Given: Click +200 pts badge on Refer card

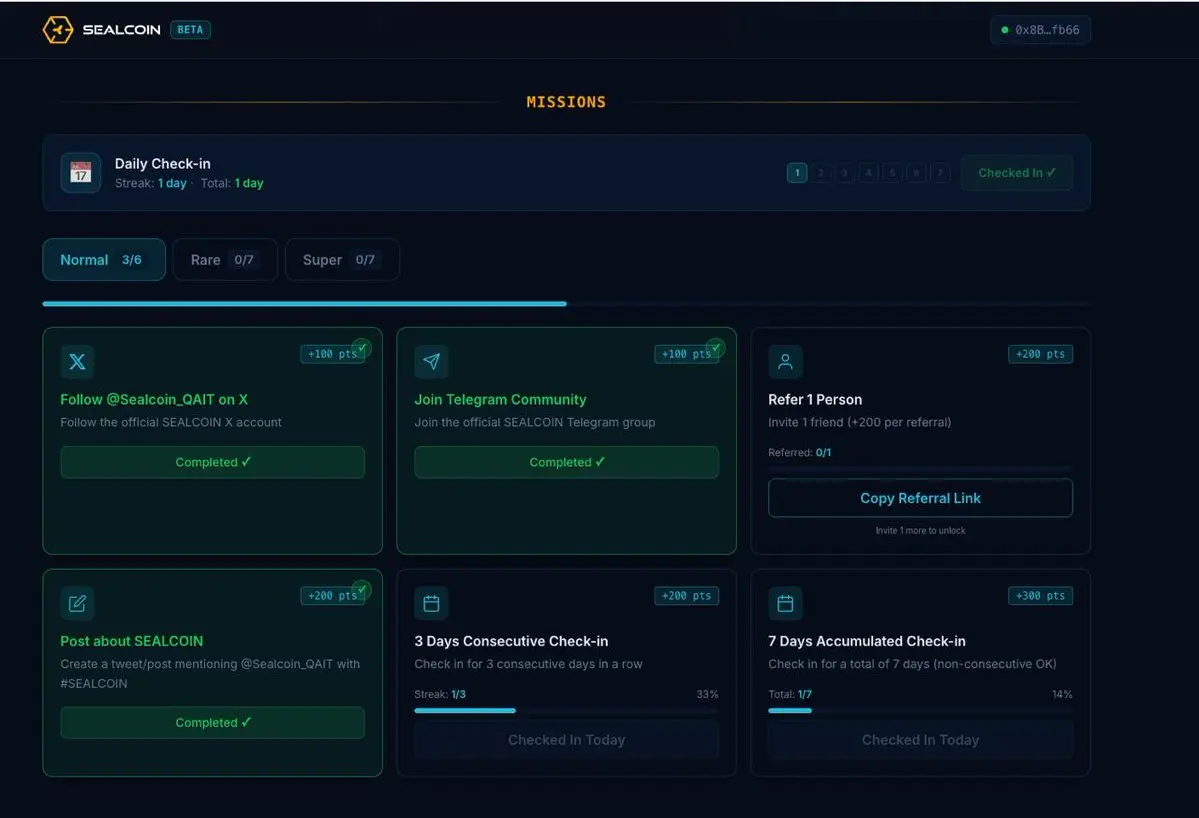Looking at the screenshot, I should [x=1041, y=354].
